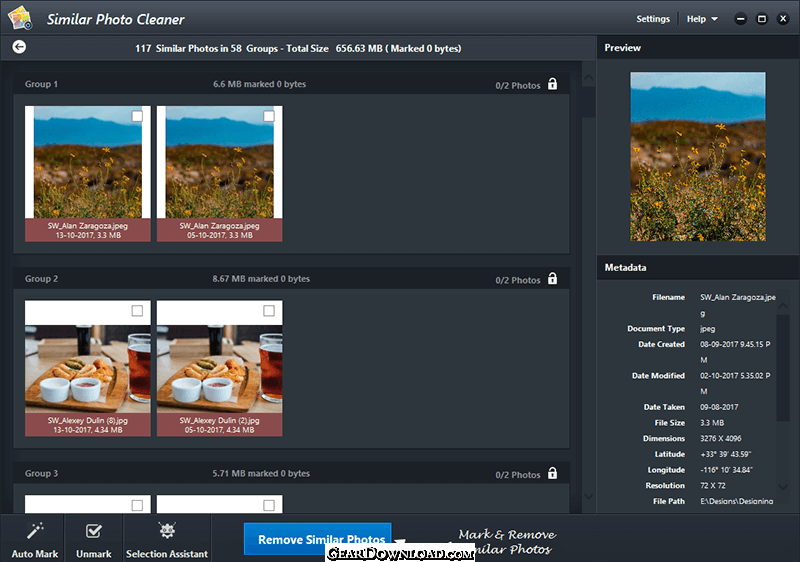The height and width of the screenshot is (562, 800).
Task: Toggle the lock icon for Group 1
Action: 553,84
